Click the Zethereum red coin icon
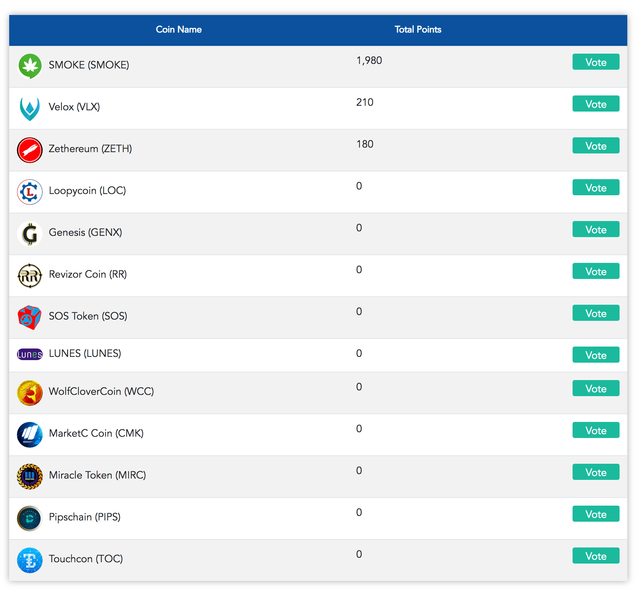 30,150
